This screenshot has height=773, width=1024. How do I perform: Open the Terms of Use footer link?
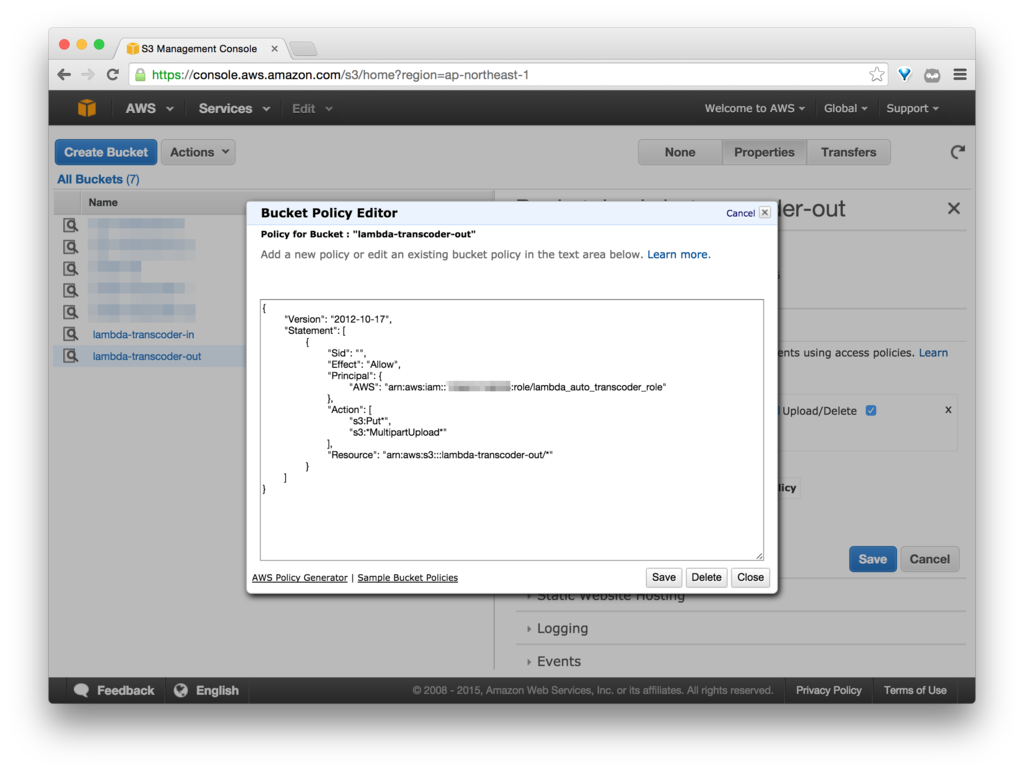[915, 690]
